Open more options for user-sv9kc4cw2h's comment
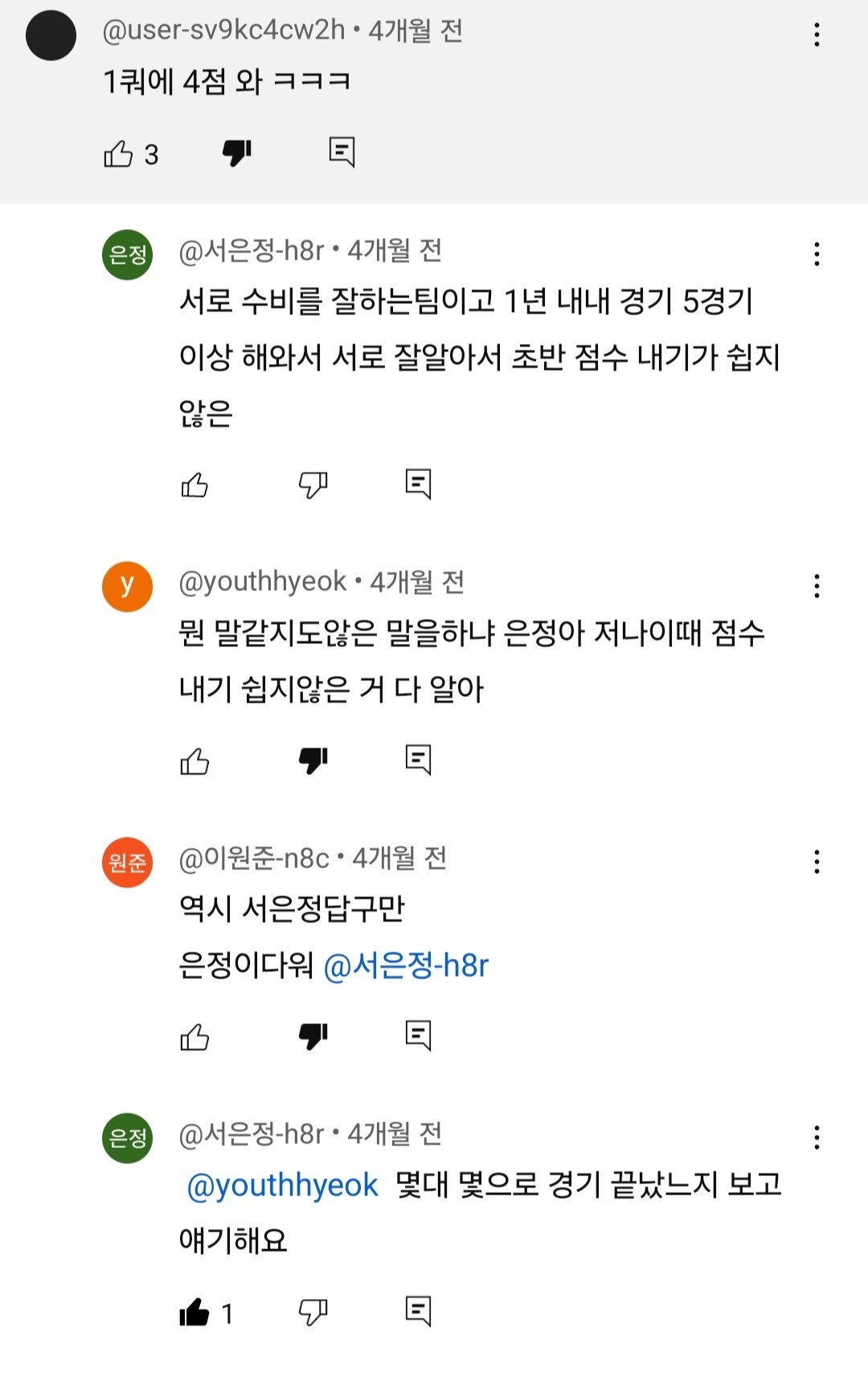Screen dimensions: 868x1381 (x=817, y=35)
